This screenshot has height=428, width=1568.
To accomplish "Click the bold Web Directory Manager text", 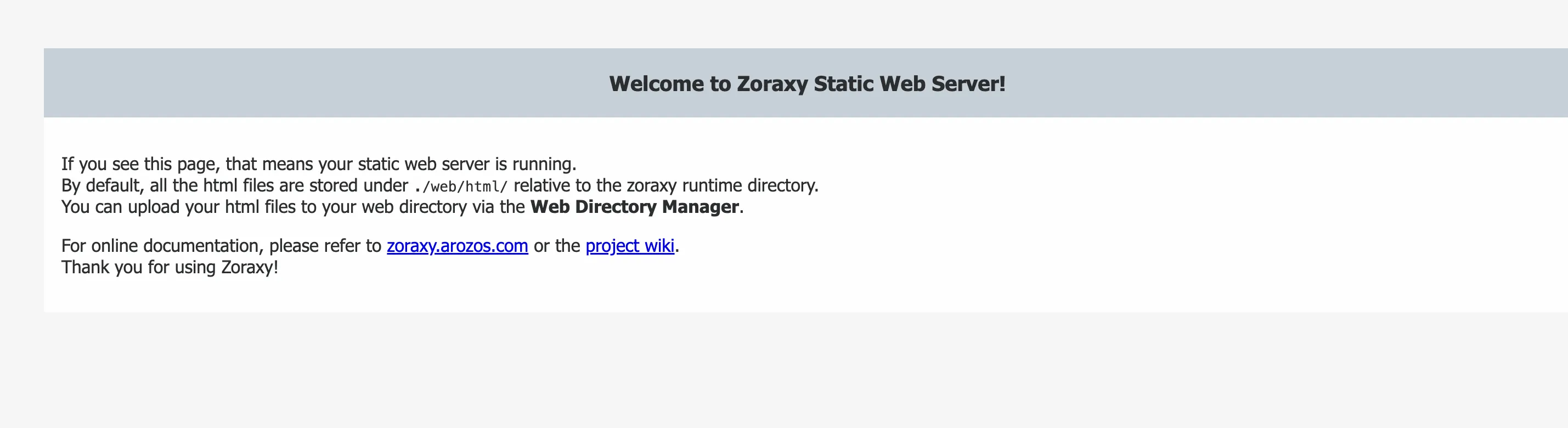I will (x=634, y=207).
